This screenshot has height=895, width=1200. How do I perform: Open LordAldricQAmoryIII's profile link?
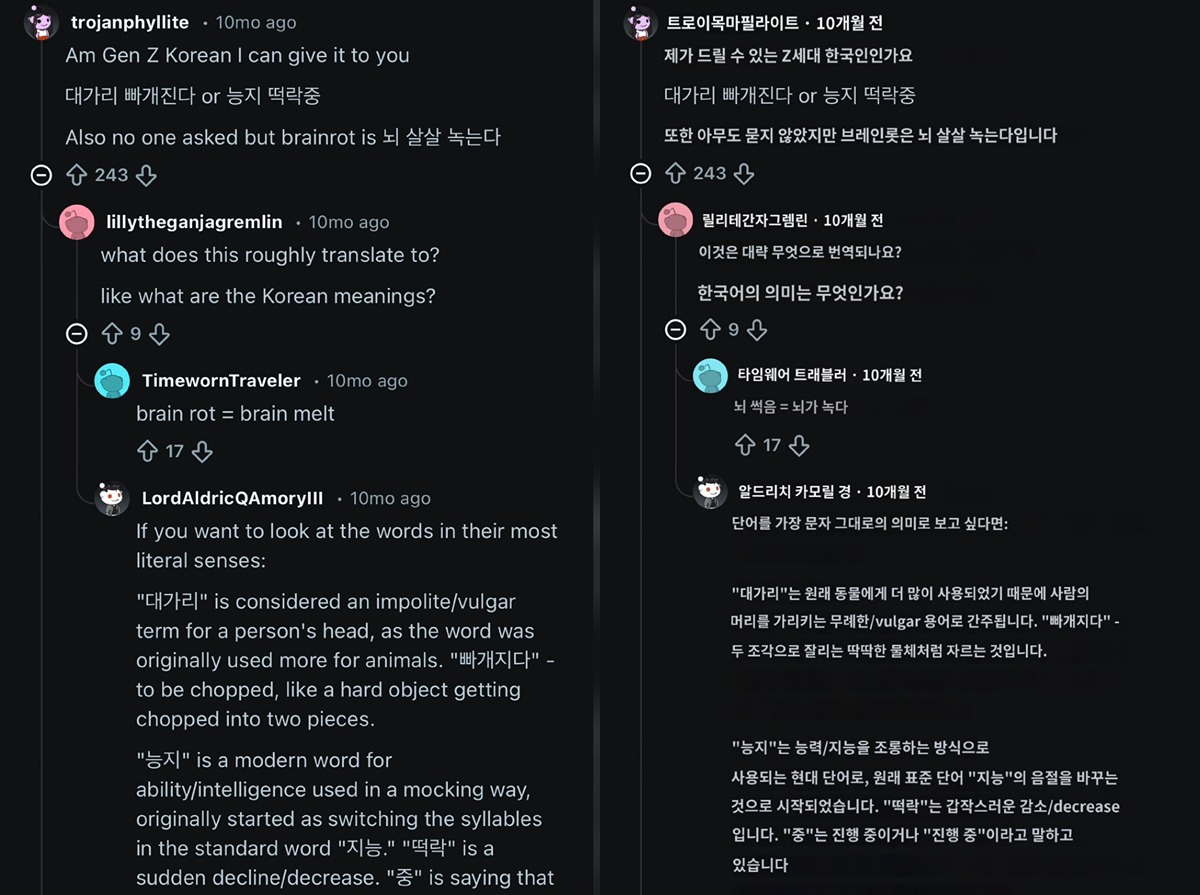click(x=232, y=498)
